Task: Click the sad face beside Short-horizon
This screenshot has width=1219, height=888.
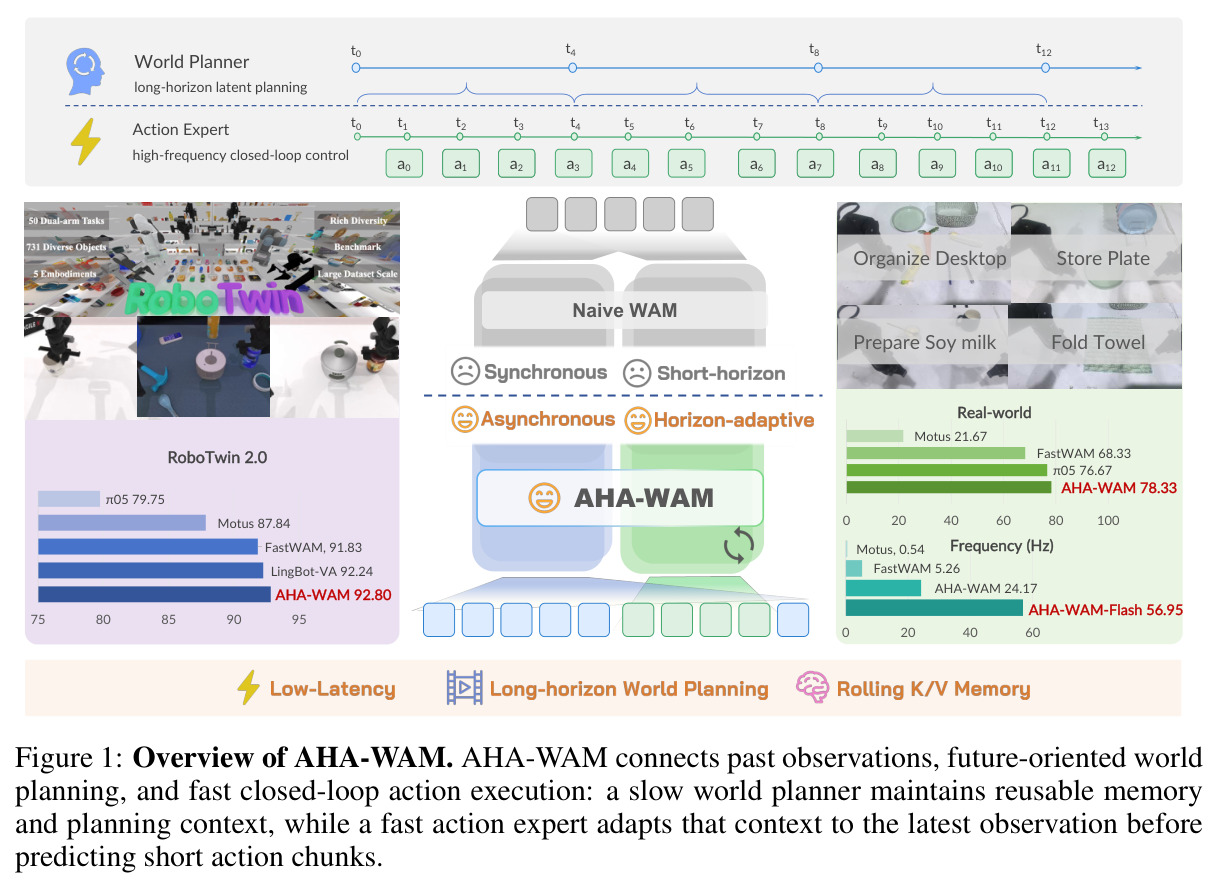Action: pos(636,373)
